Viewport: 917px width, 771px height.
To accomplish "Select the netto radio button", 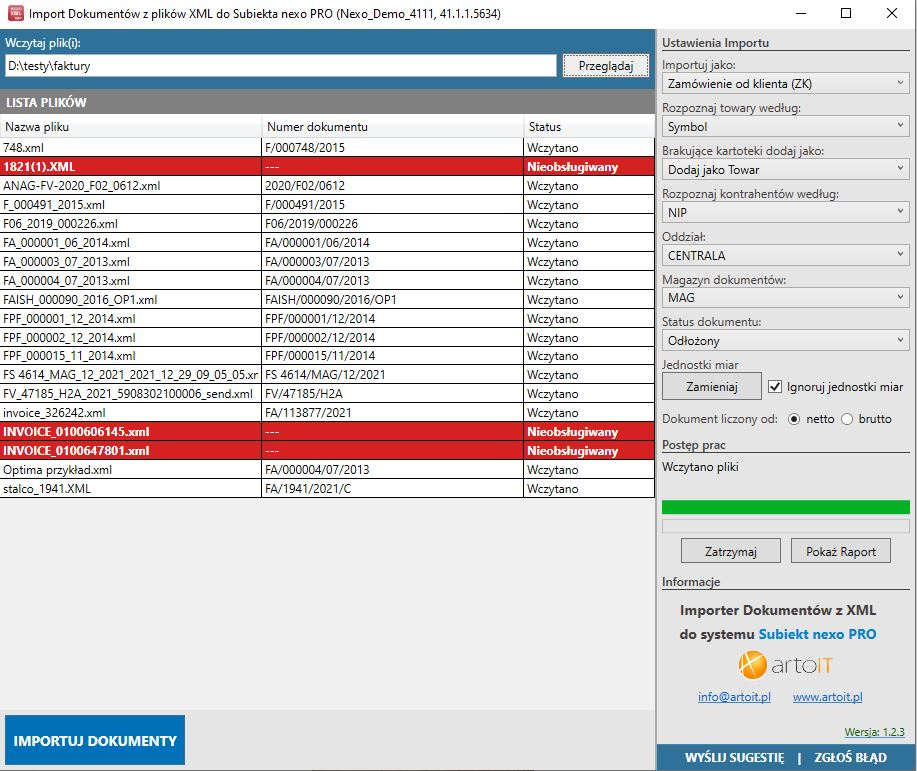I will pyautogui.click(x=794, y=419).
